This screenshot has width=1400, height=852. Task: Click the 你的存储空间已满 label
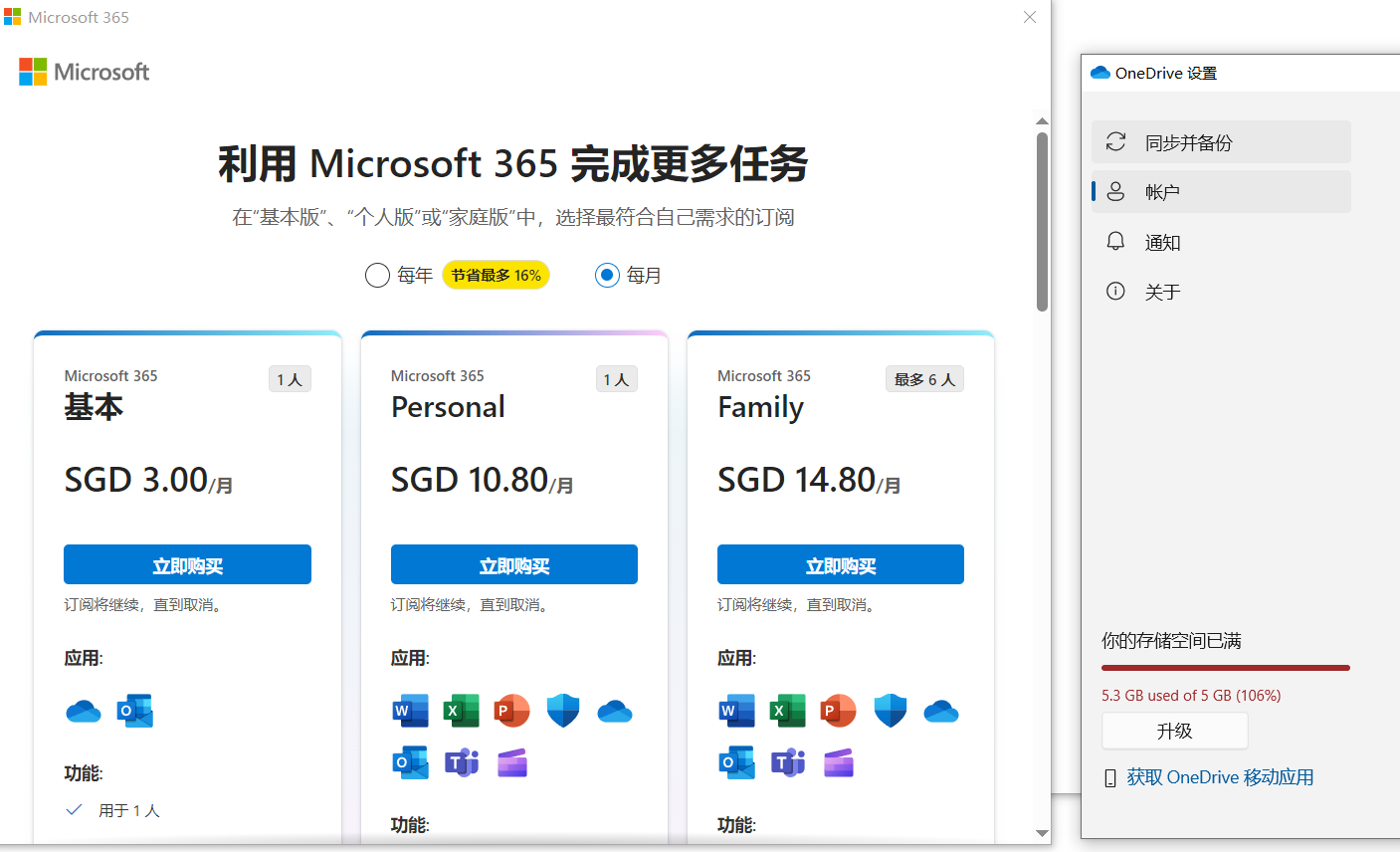[x=1171, y=641]
